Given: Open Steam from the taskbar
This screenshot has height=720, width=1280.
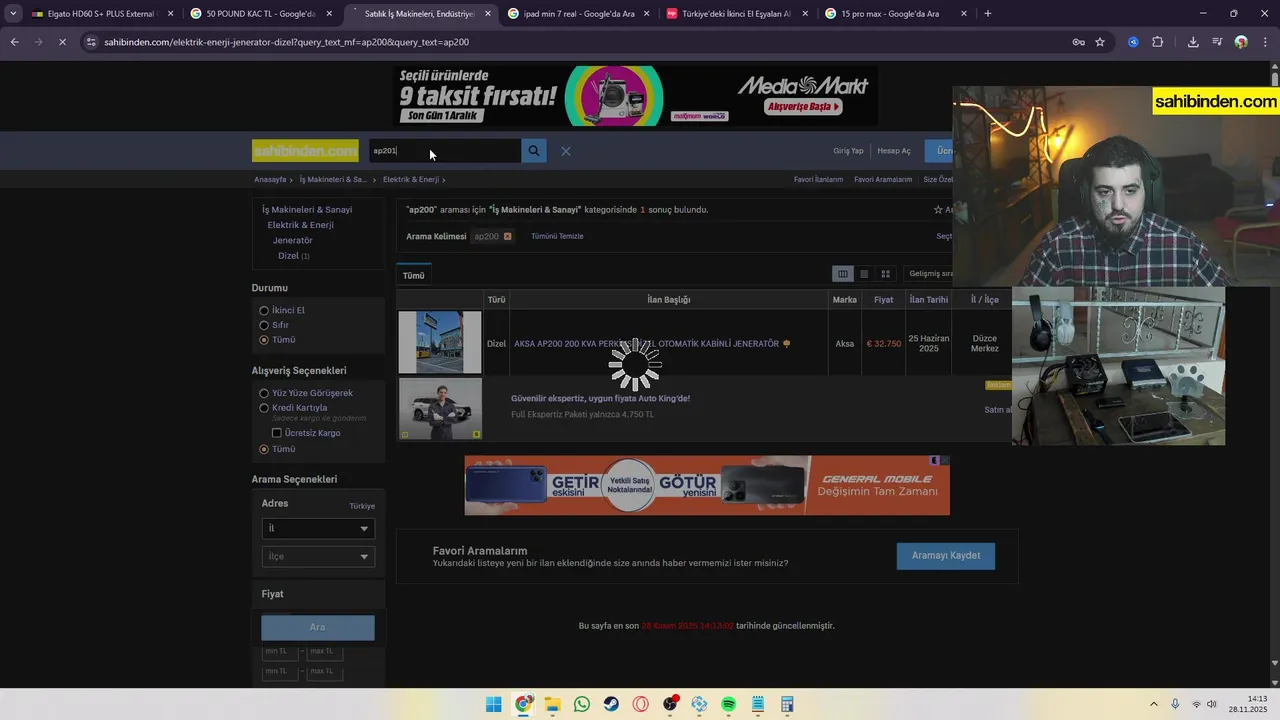Looking at the screenshot, I should pos(611,705).
